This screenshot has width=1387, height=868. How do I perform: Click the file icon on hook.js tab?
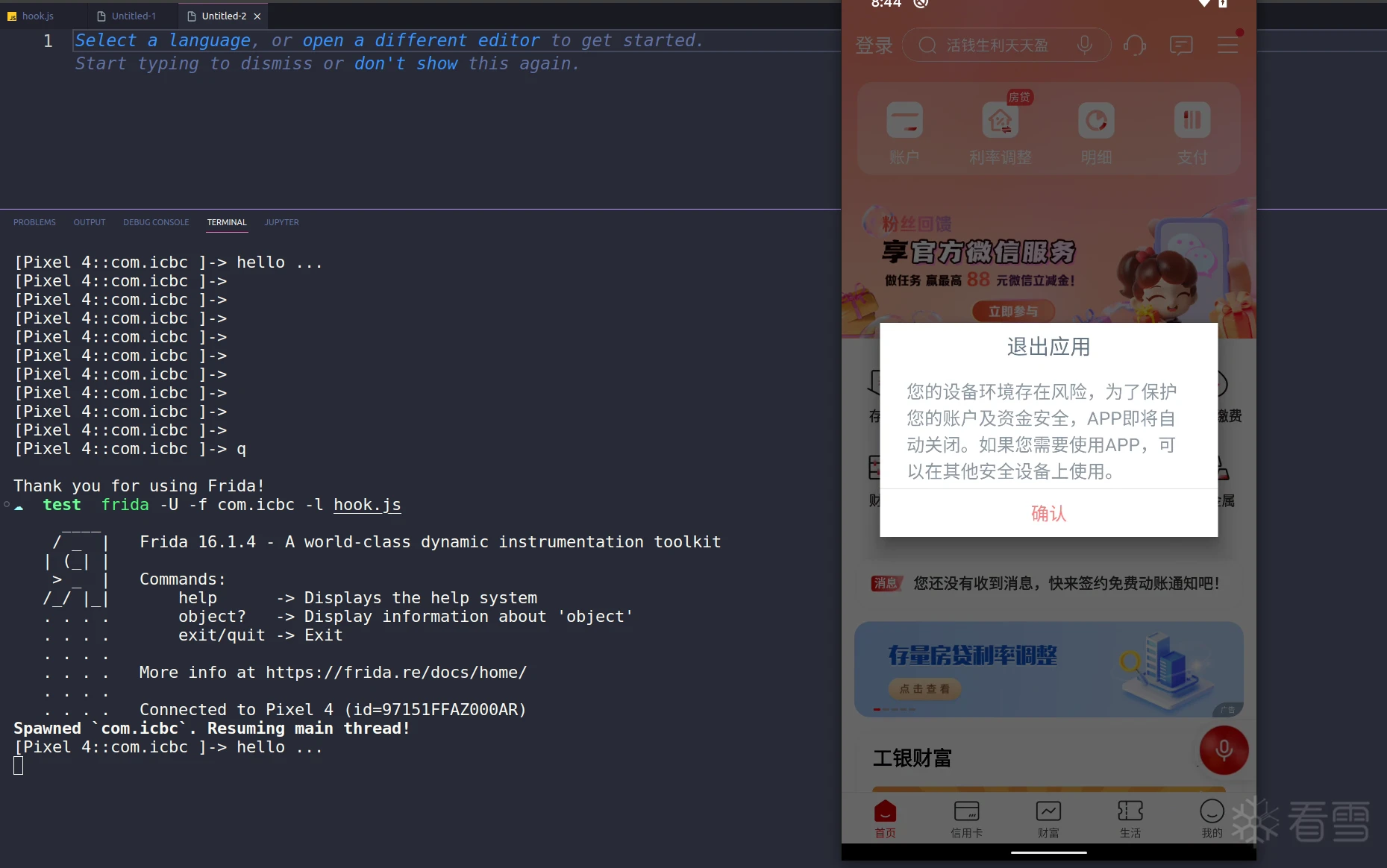pos(12,16)
